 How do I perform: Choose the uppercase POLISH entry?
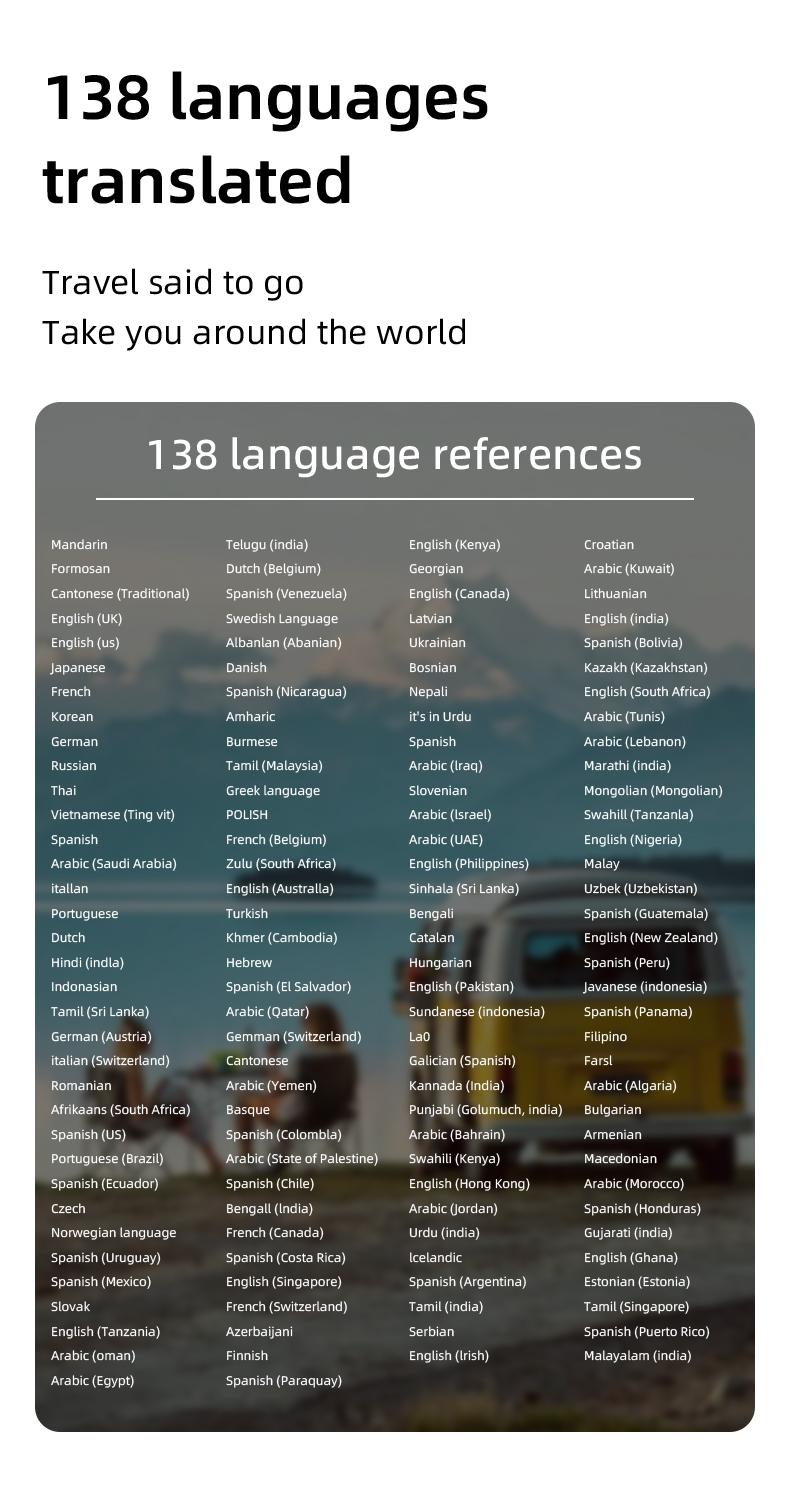pos(247,815)
